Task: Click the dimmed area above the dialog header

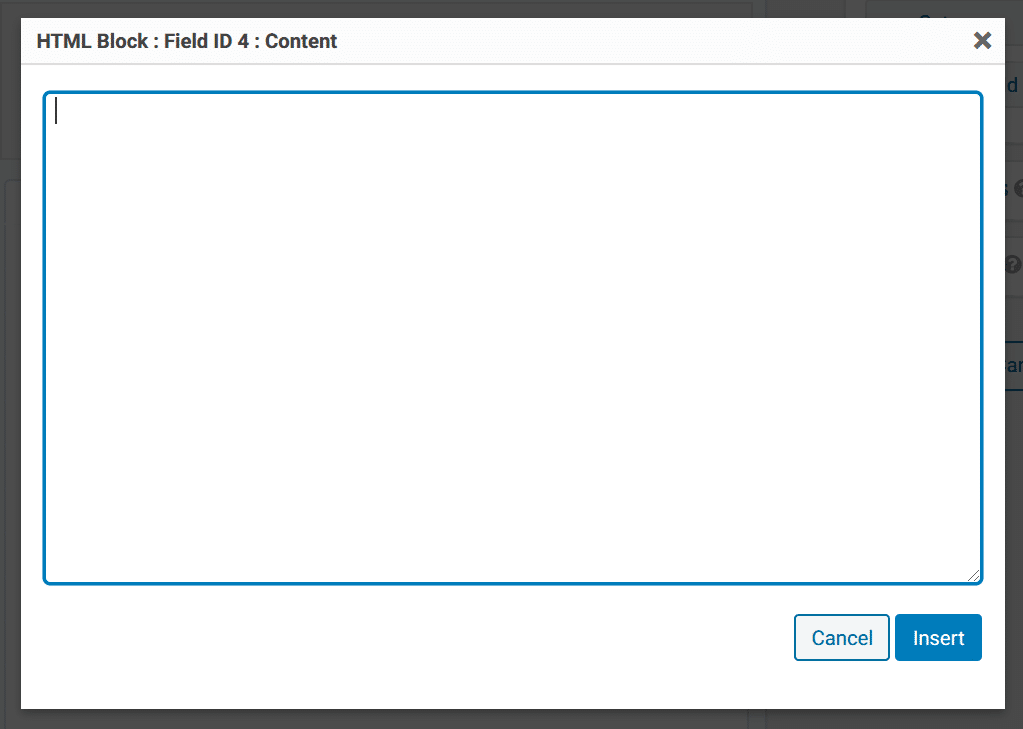Action: point(512,8)
